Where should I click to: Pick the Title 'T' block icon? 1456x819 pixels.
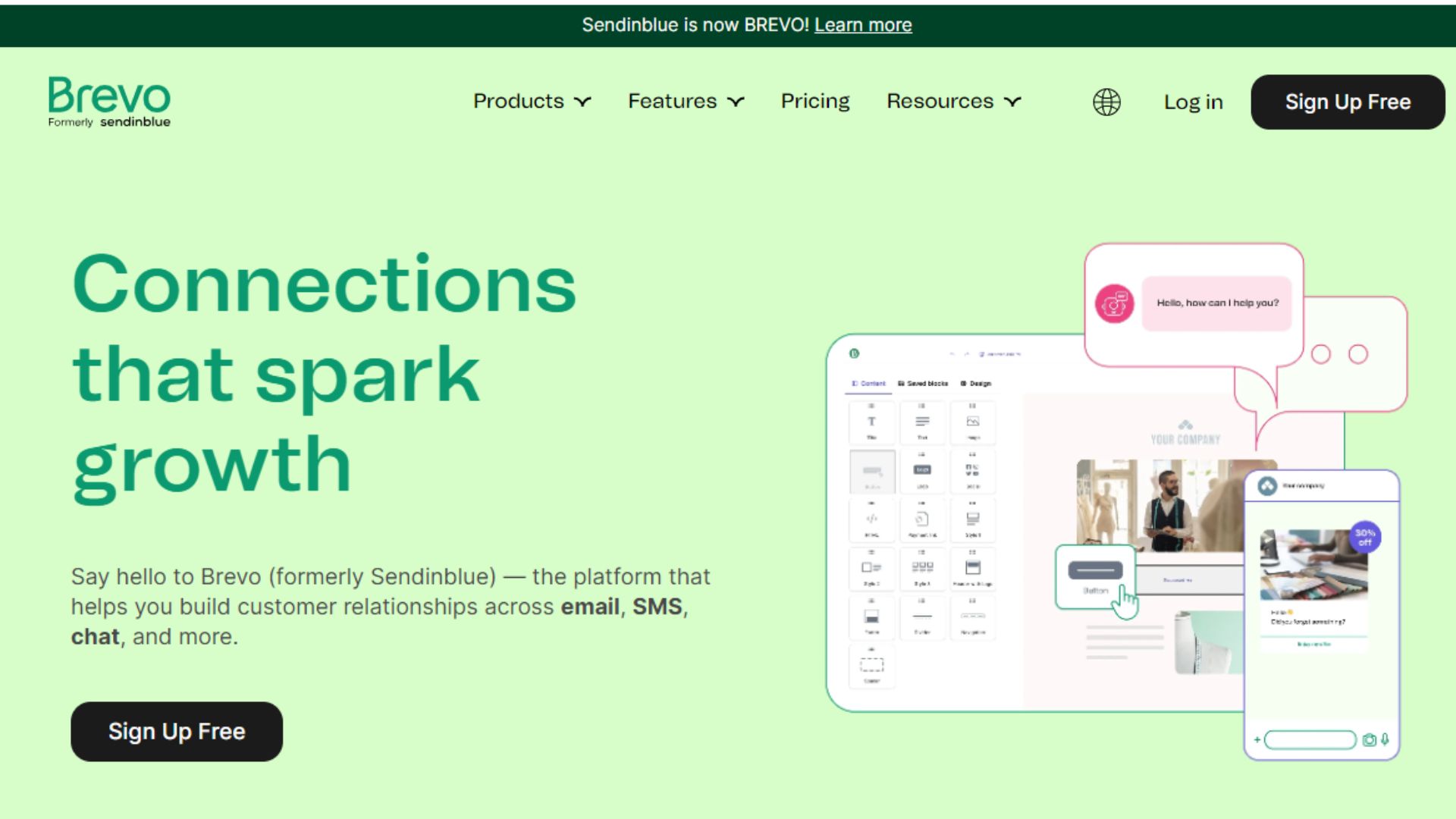871,422
